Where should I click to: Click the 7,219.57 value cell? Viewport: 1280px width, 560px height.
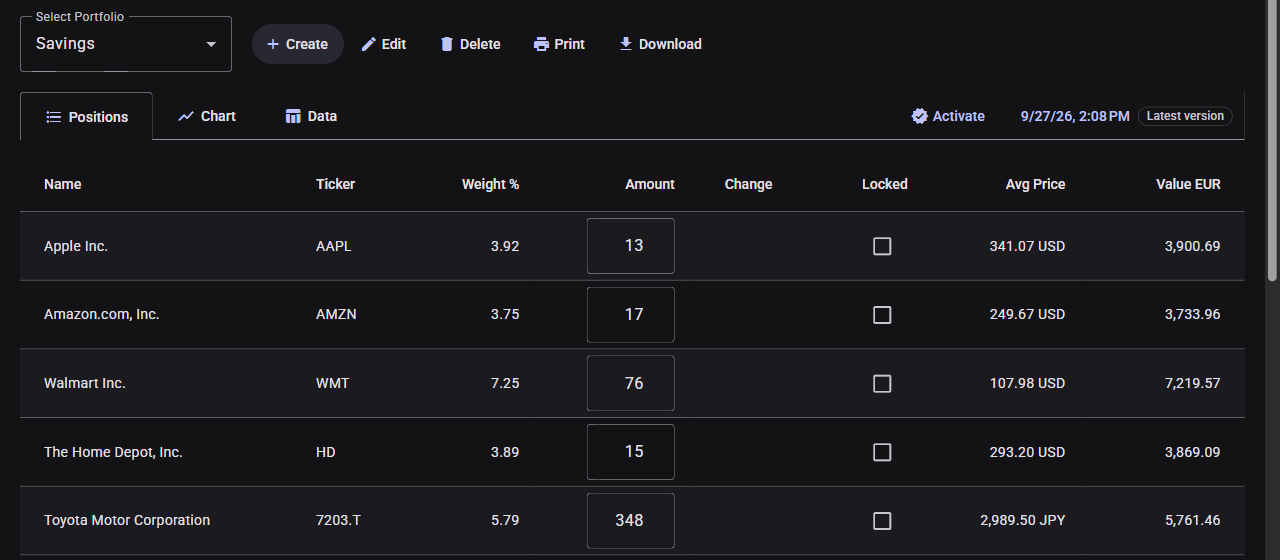[1192, 383]
